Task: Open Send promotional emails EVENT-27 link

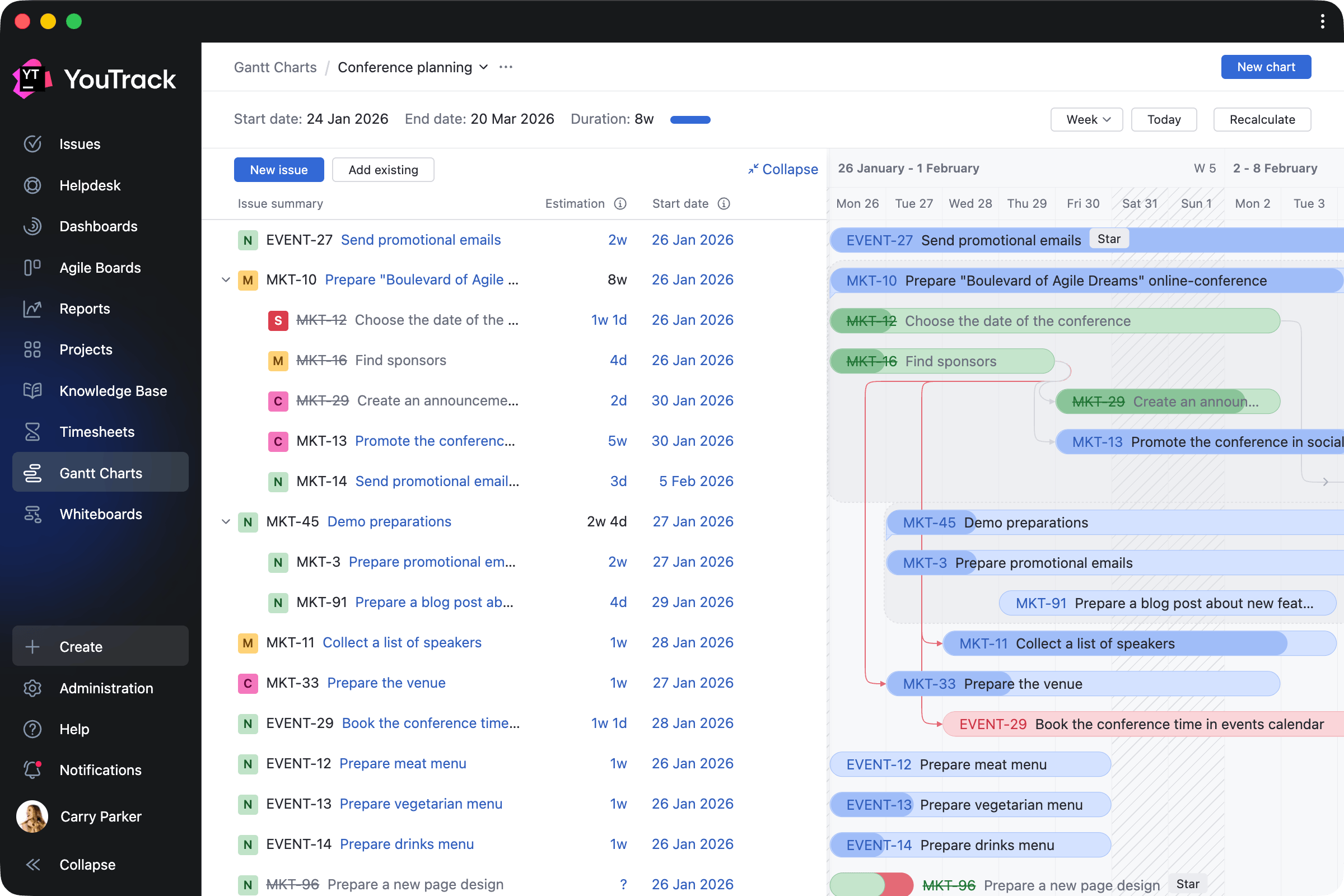Action: click(421, 240)
